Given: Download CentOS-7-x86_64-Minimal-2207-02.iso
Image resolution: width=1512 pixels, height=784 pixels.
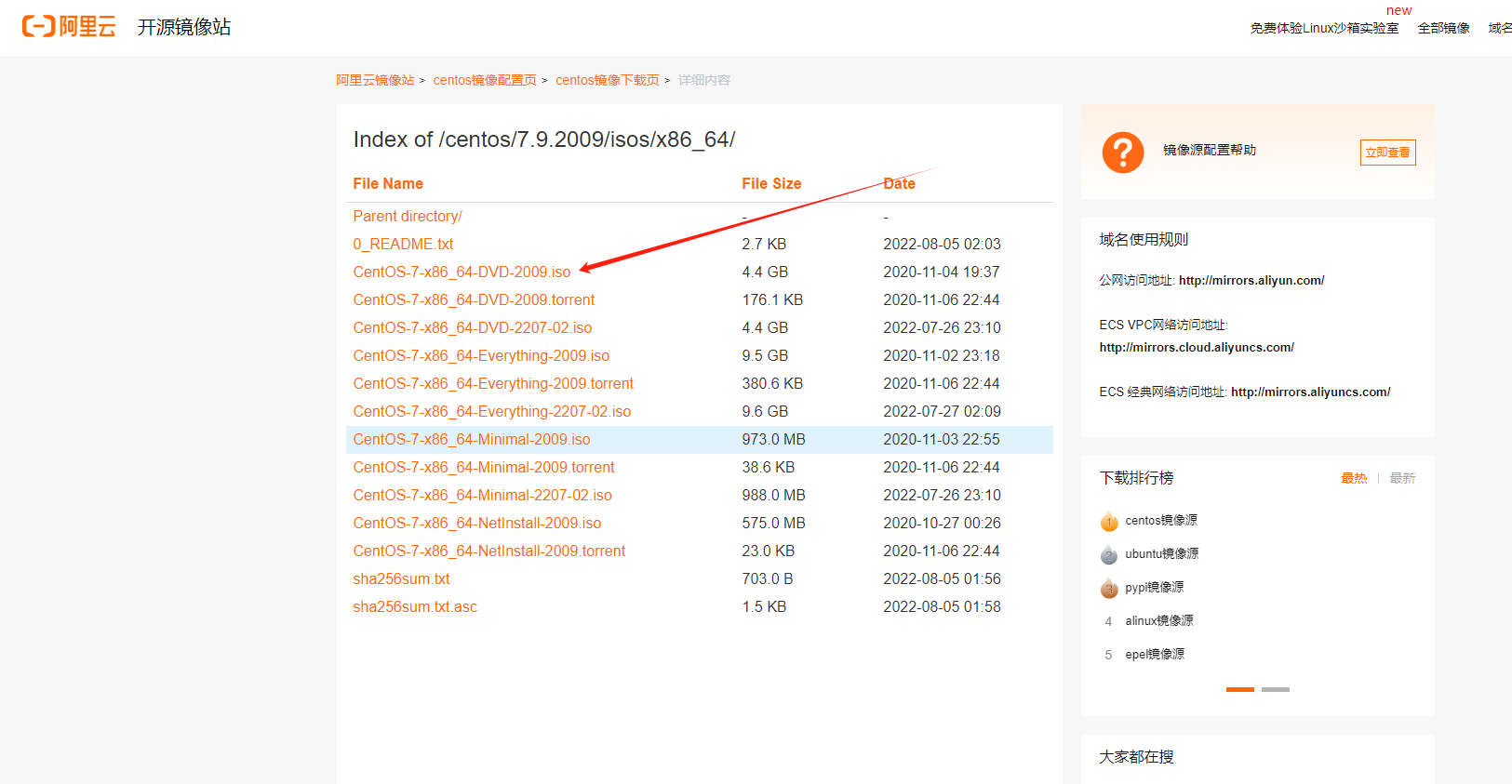Looking at the screenshot, I should pyautogui.click(x=483, y=495).
